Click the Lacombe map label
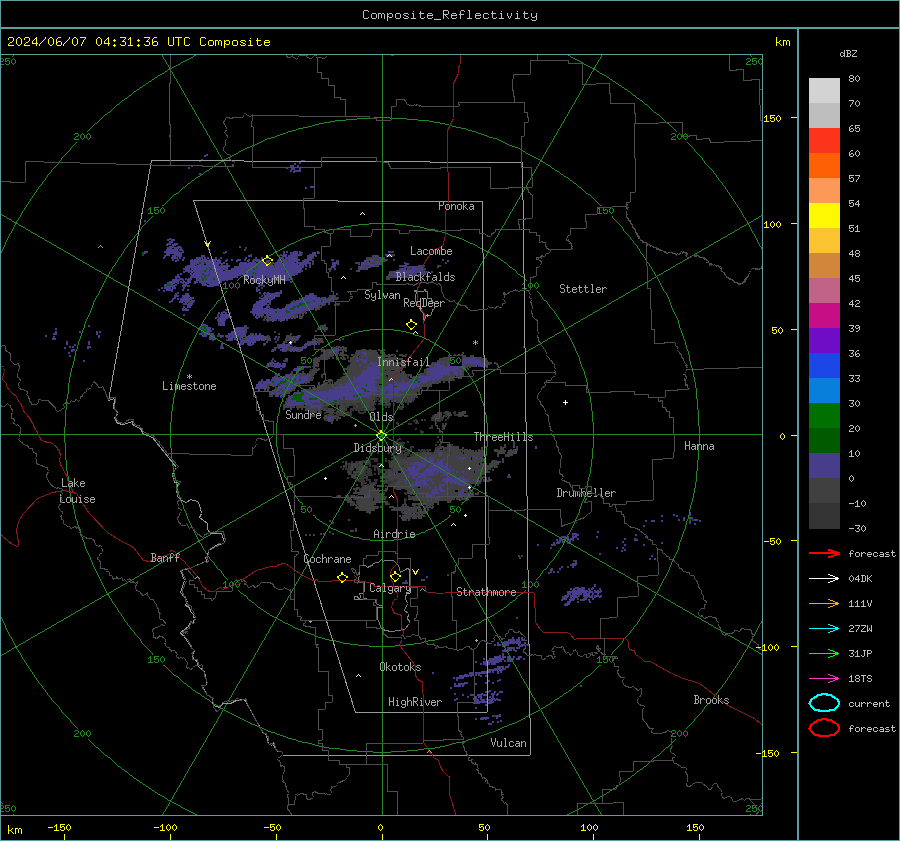Viewport: 900px width, 841px height. (431, 251)
